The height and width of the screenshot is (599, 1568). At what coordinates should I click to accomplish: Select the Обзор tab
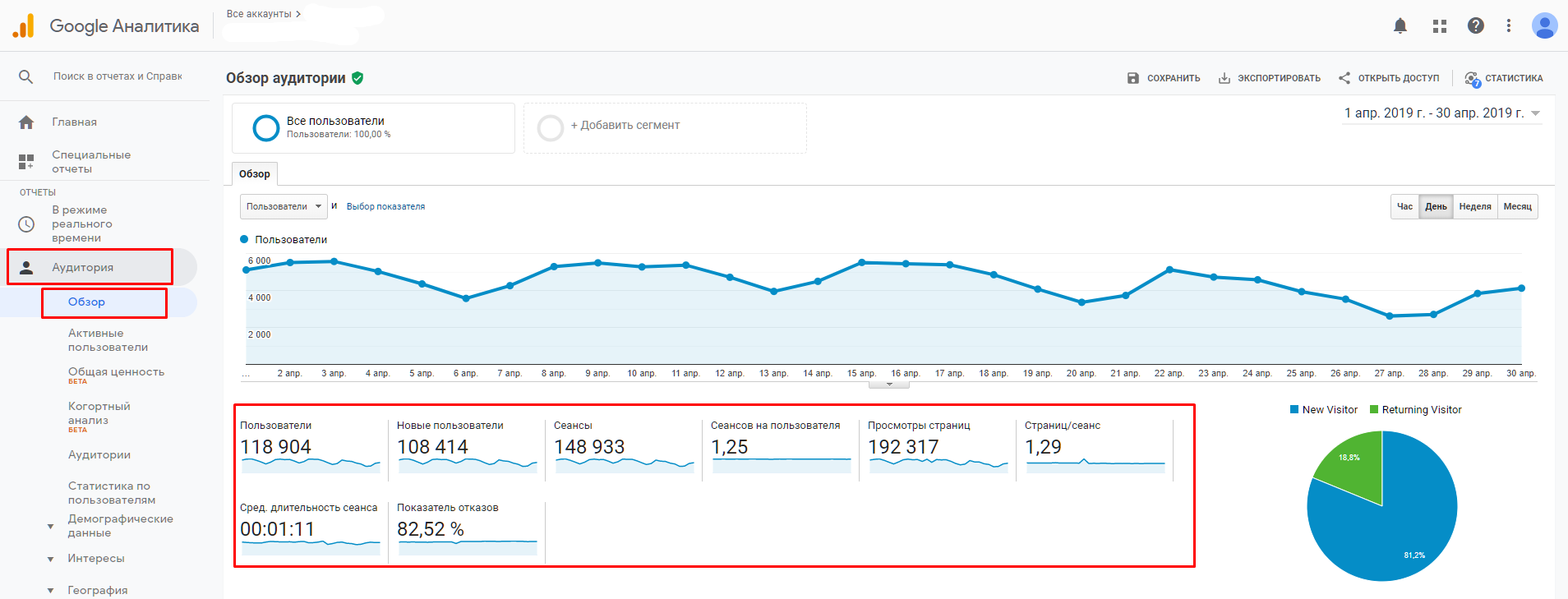pyautogui.click(x=254, y=174)
